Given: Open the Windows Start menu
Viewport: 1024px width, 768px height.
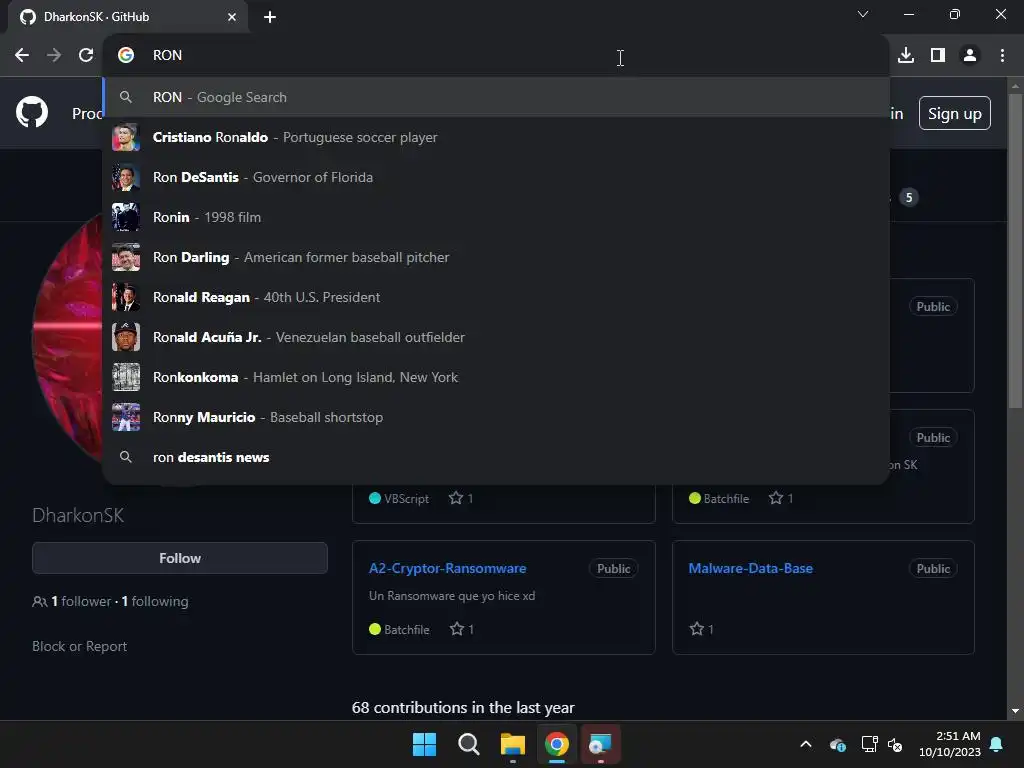Looking at the screenshot, I should [424, 744].
